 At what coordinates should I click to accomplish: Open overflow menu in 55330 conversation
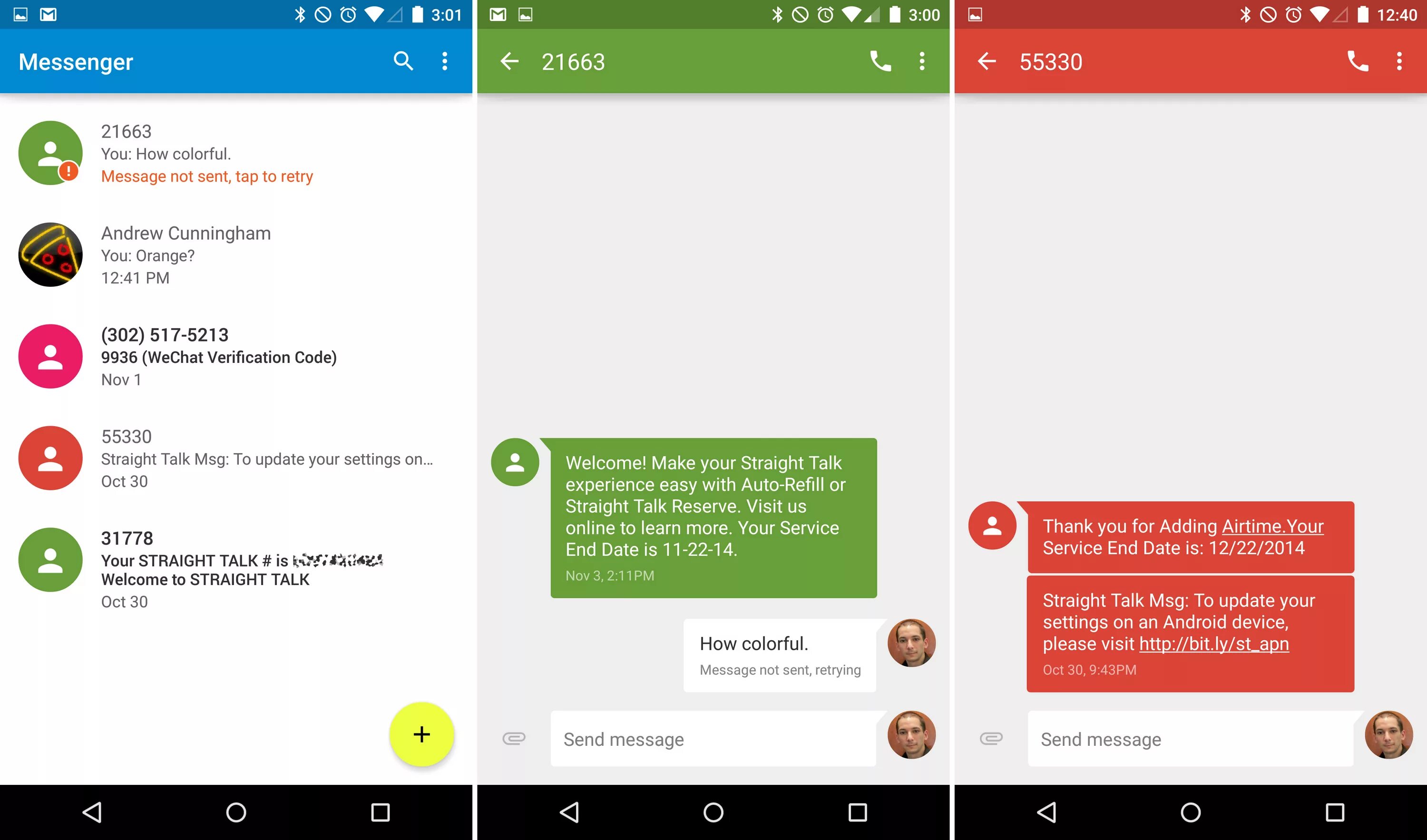[1396, 62]
